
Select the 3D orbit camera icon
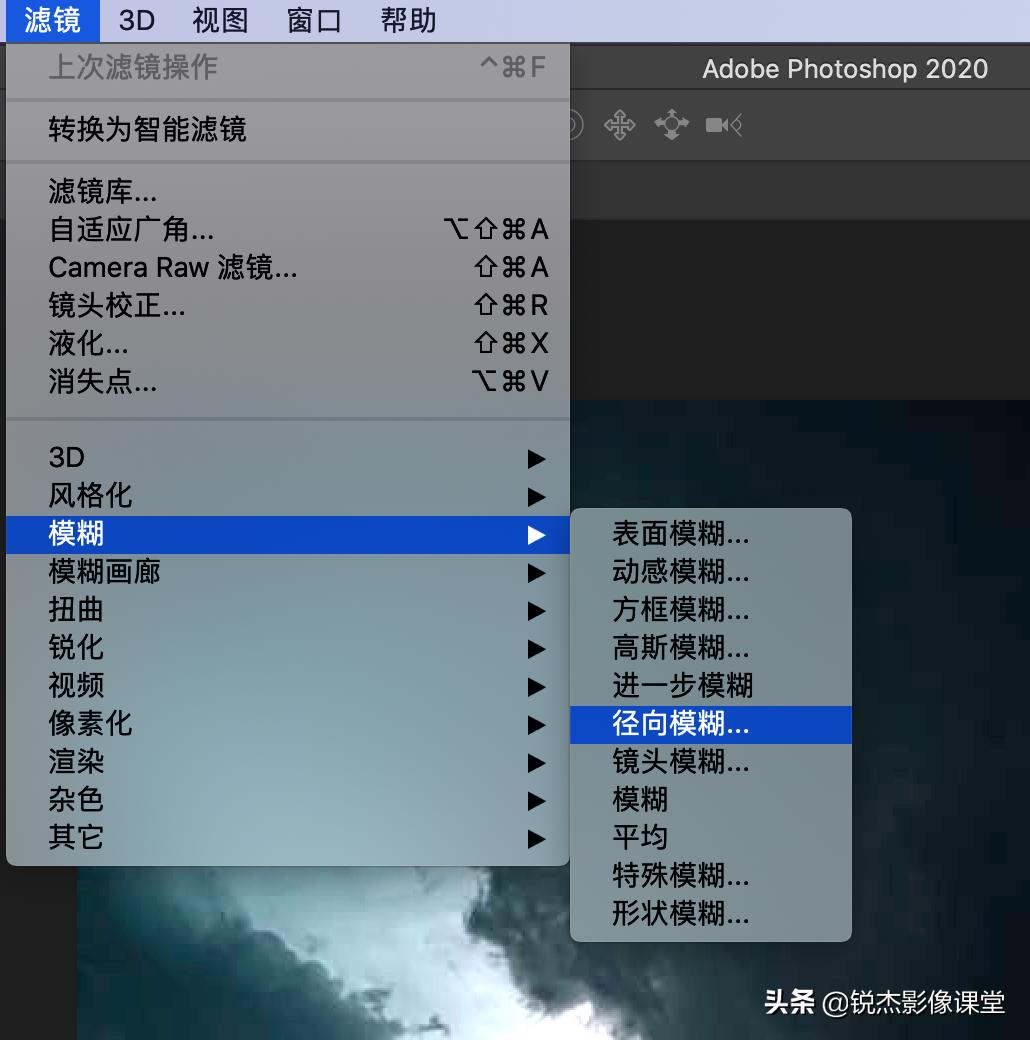tap(670, 124)
